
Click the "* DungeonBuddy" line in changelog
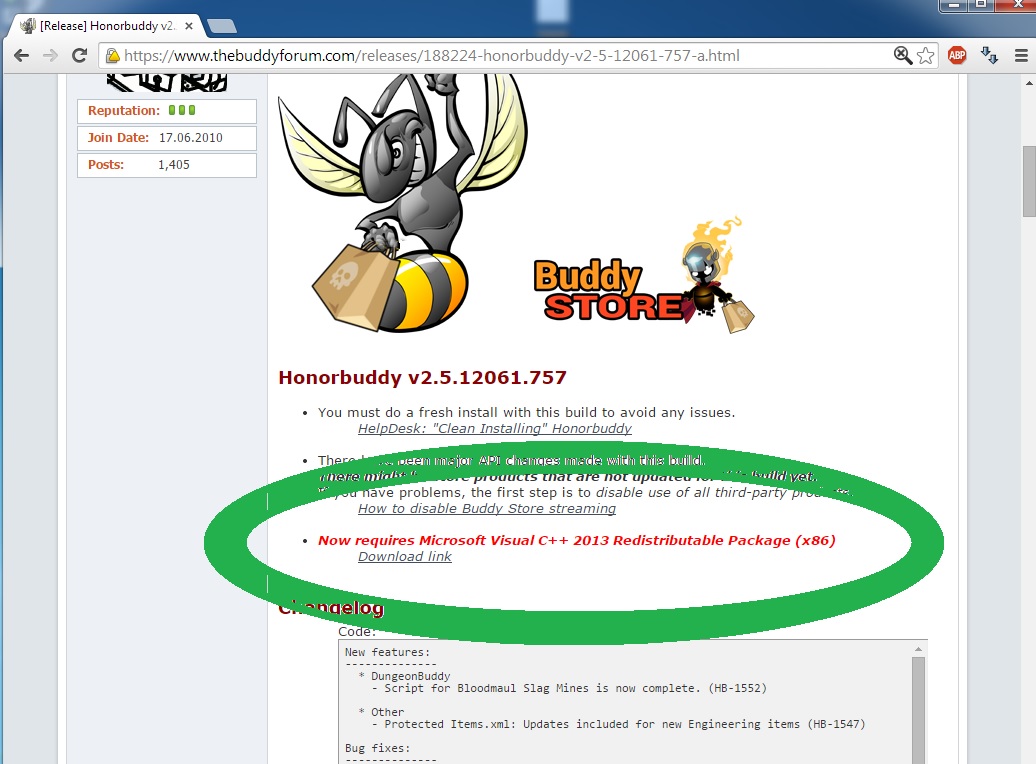(x=404, y=676)
